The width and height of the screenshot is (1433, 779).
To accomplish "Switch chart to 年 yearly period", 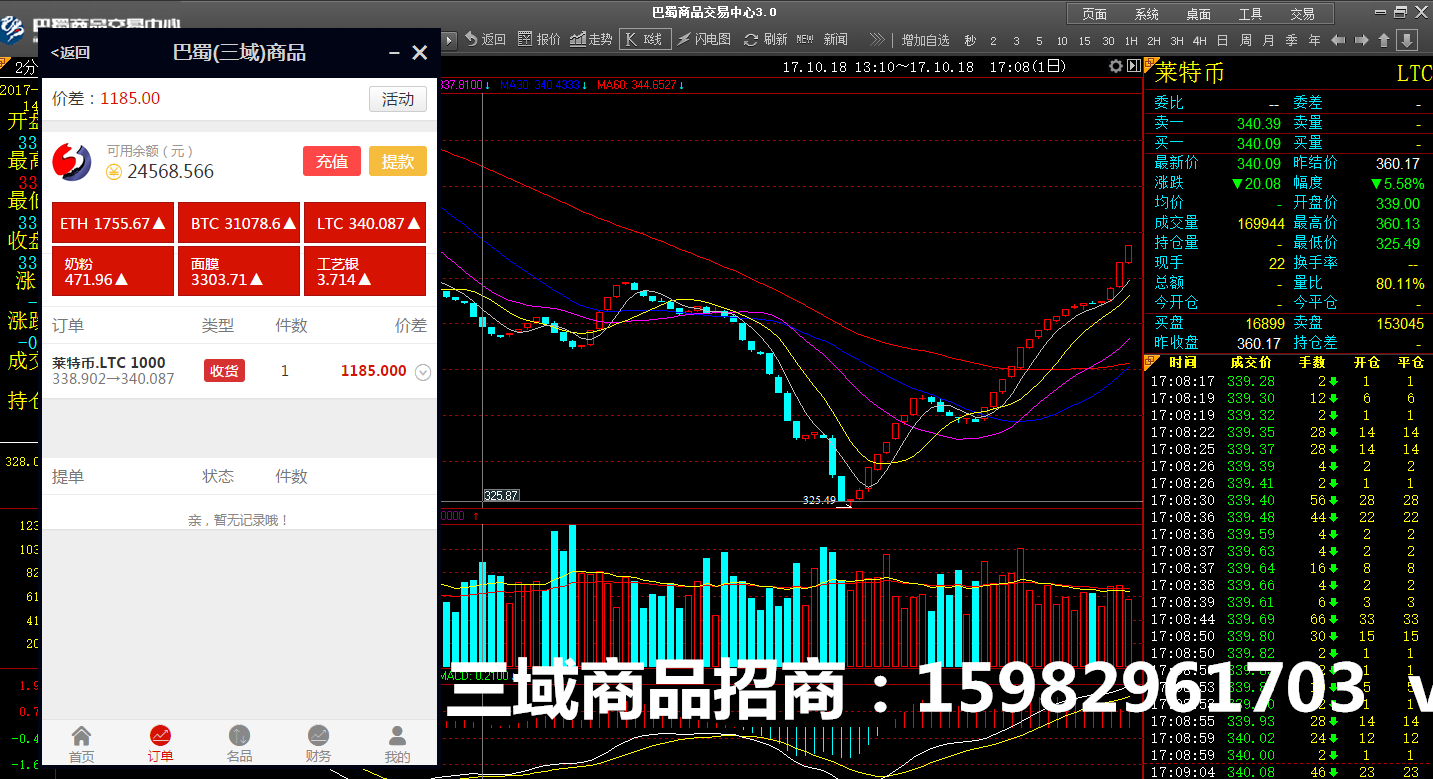I will [x=1314, y=40].
